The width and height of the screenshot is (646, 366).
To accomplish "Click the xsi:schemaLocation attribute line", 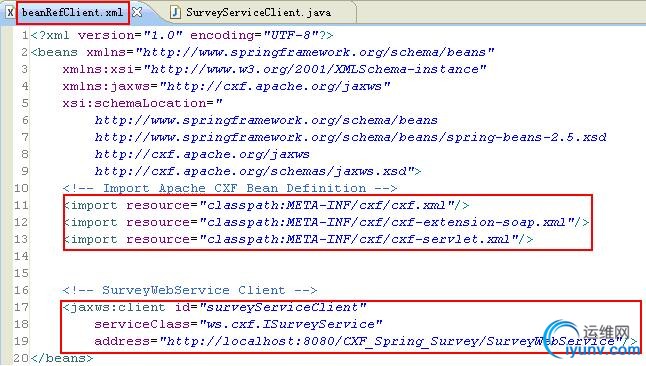I will pos(143,103).
